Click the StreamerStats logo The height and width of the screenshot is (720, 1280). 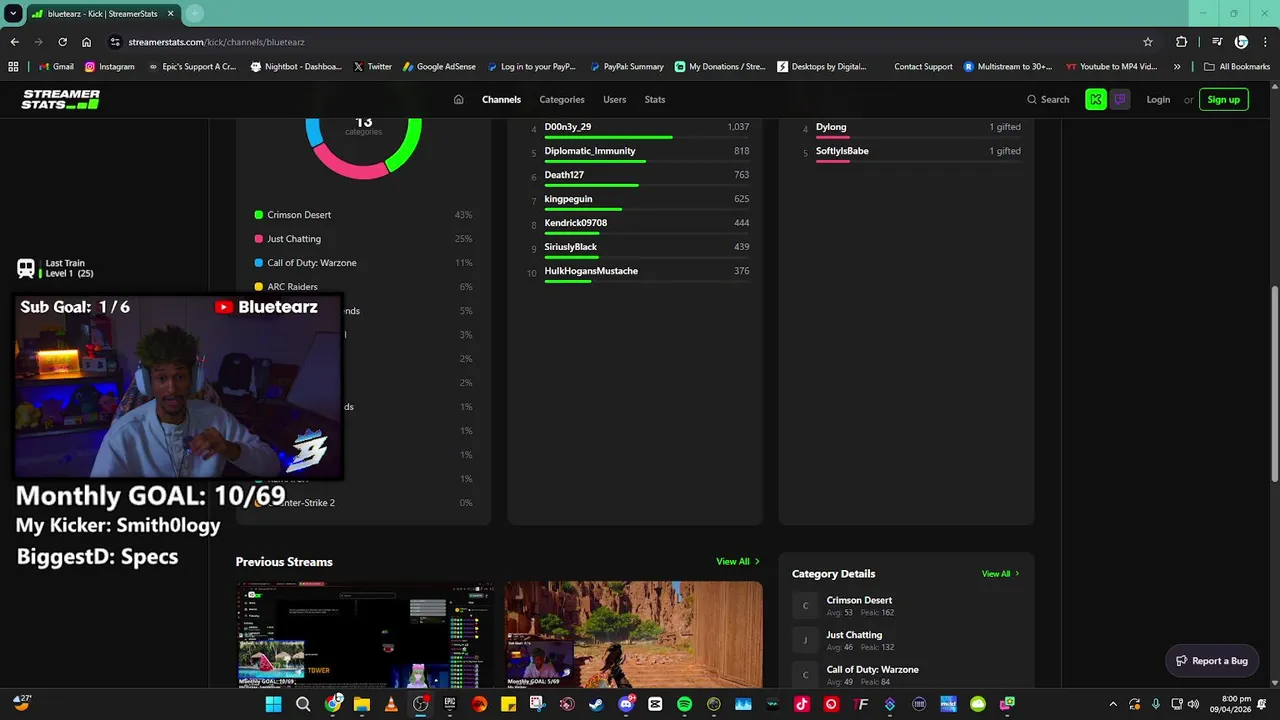click(x=61, y=99)
